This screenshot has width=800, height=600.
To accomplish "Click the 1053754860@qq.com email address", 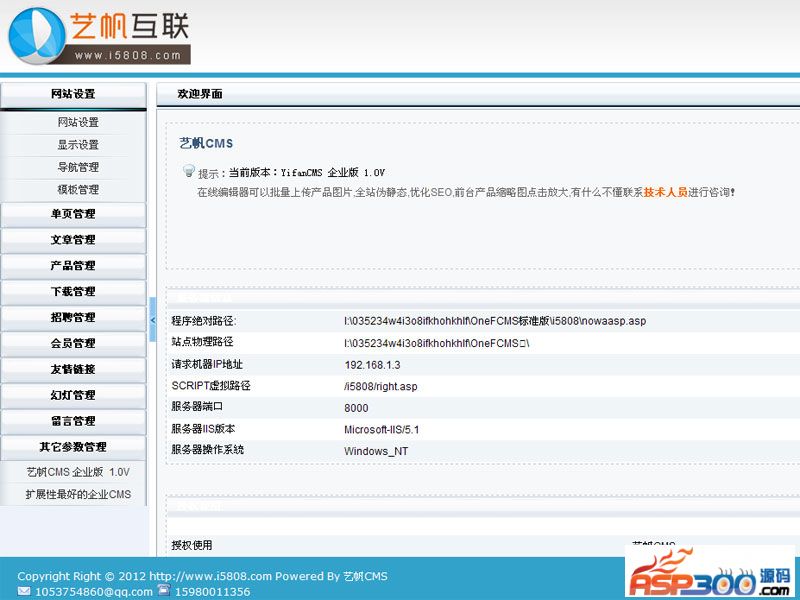I will coord(93,592).
